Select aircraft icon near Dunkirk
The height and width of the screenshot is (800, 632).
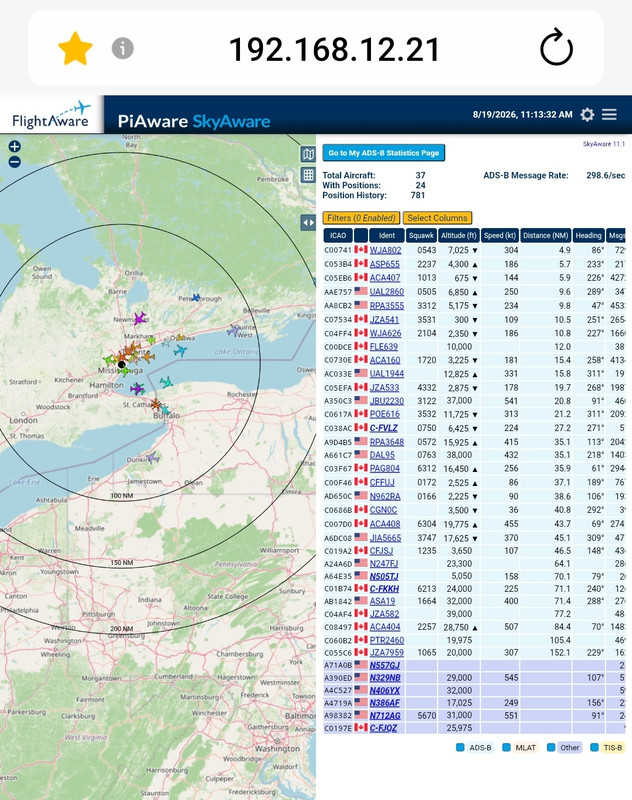tap(151, 457)
